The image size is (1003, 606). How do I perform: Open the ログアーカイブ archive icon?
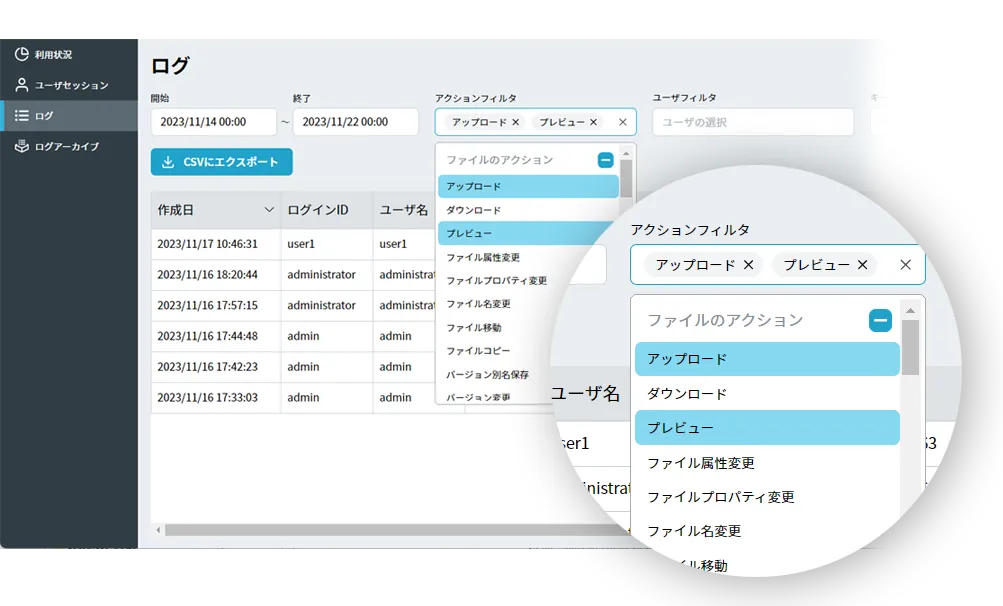click(x=21, y=147)
